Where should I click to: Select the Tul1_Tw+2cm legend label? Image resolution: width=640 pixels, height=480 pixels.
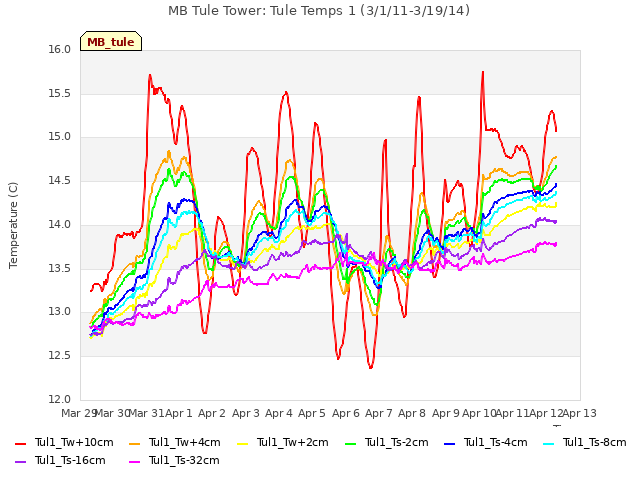tap(293, 442)
